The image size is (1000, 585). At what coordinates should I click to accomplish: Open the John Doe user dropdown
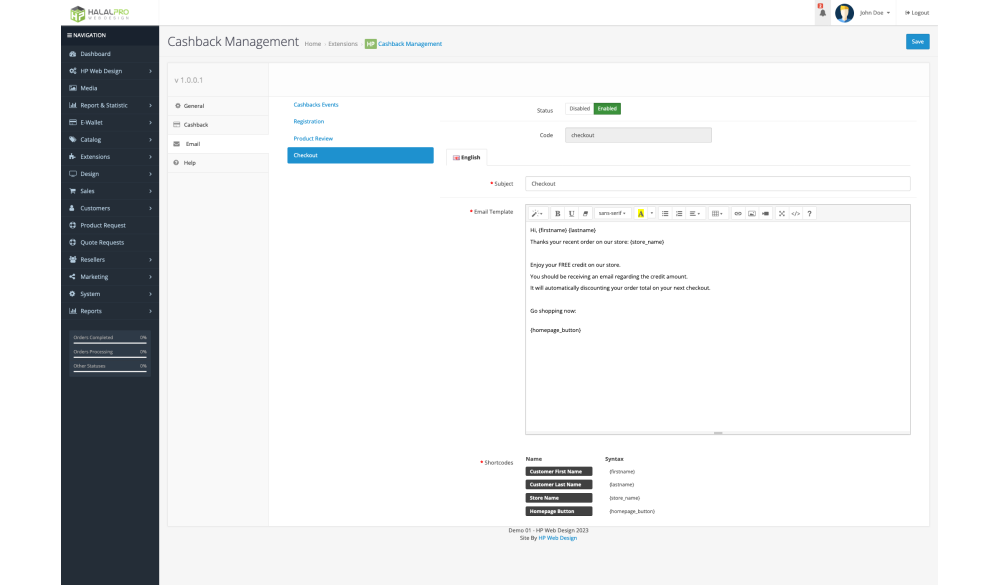874,13
